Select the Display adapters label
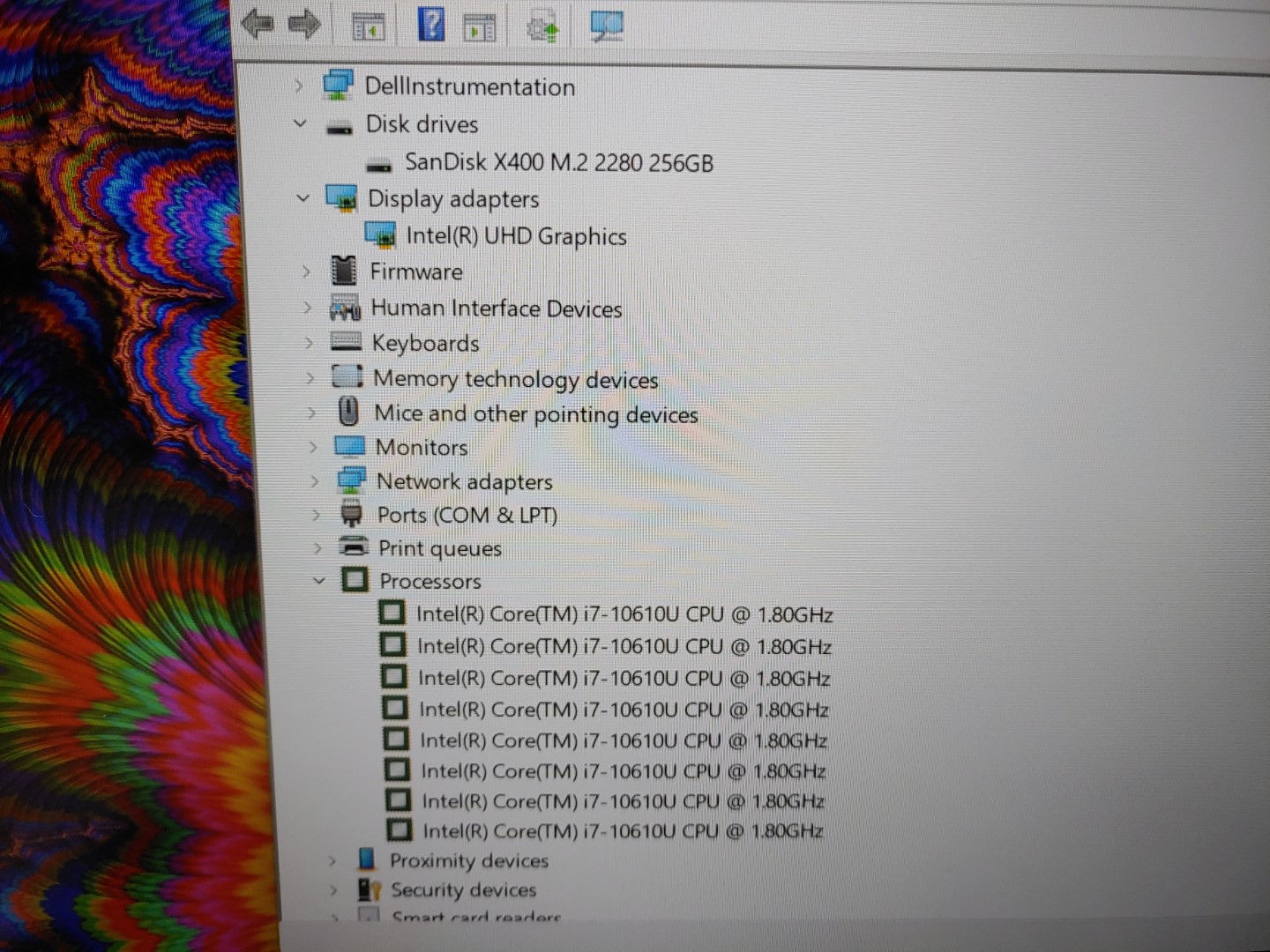Viewport: 1270px width, 952px height. click(x=453, y=199)
